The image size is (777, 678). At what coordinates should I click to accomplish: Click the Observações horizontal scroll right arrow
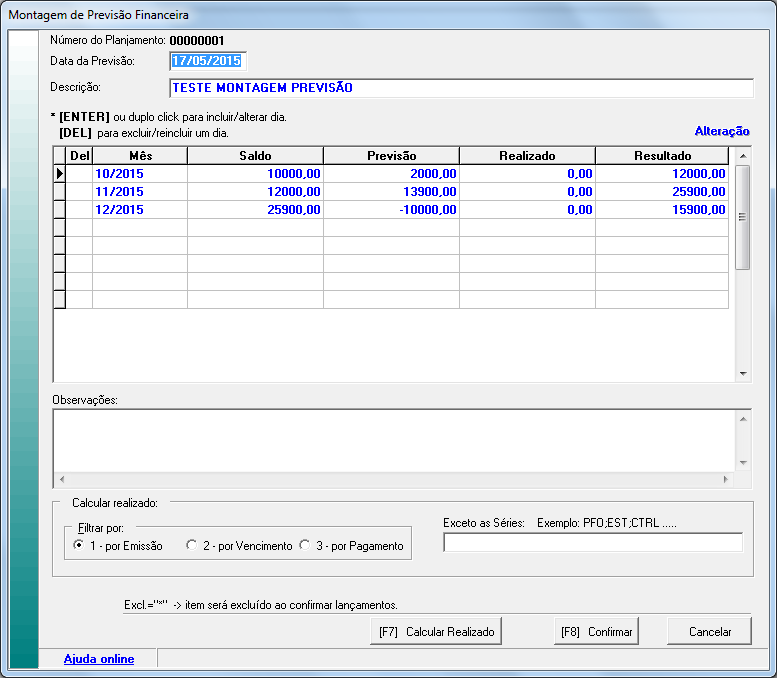coord(726,480)
